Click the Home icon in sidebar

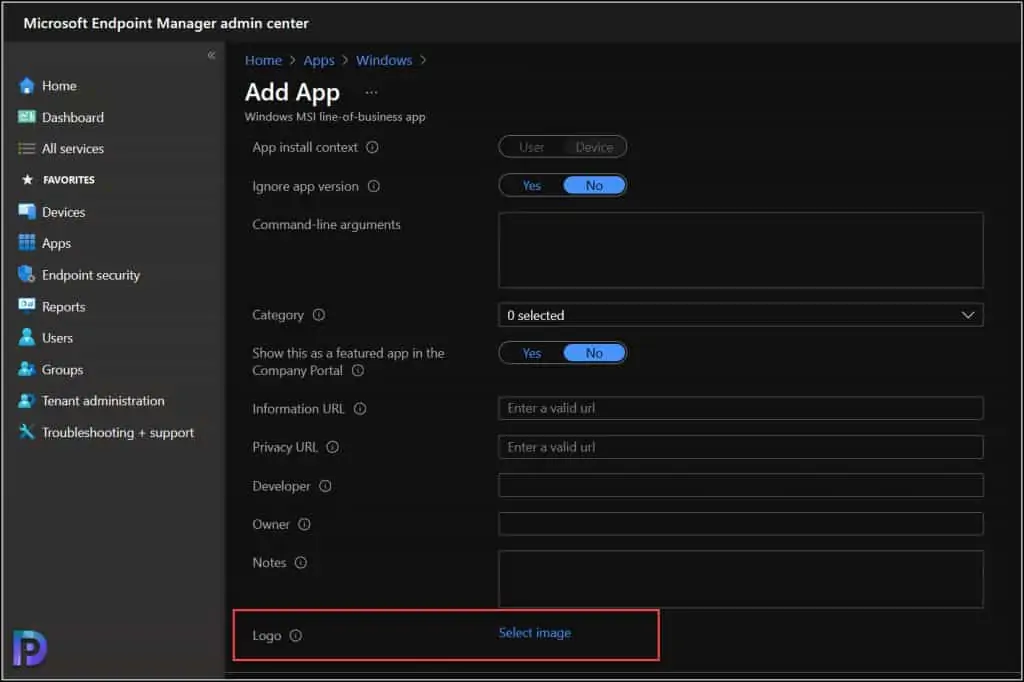27,86
